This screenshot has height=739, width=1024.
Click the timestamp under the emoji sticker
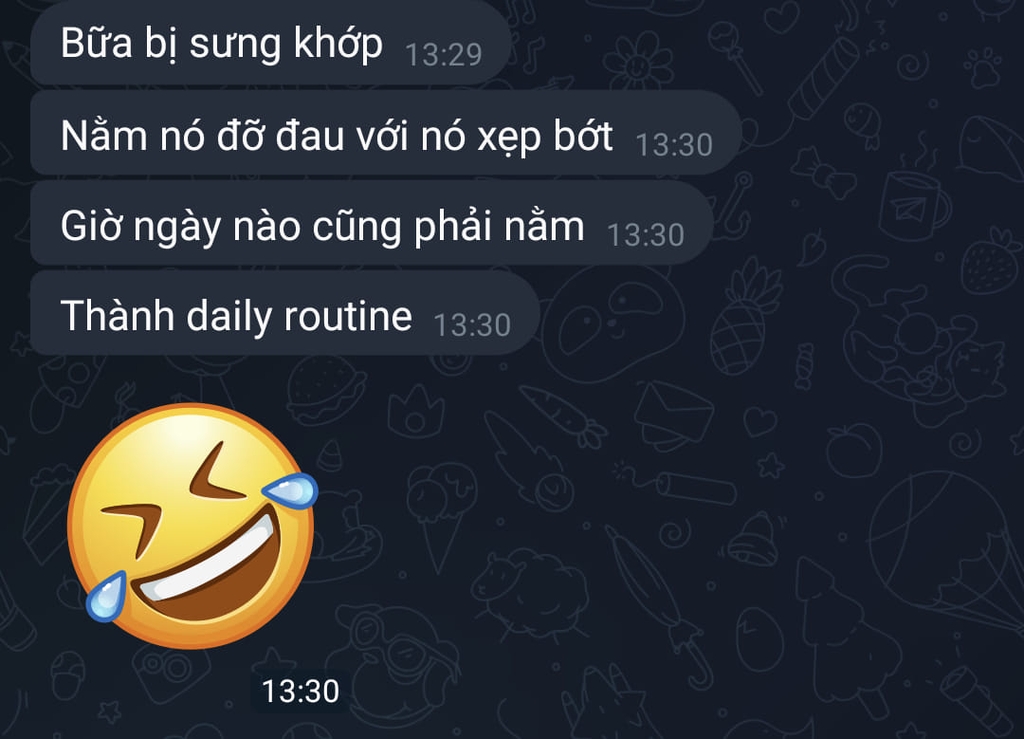click(x=300, y=691)
